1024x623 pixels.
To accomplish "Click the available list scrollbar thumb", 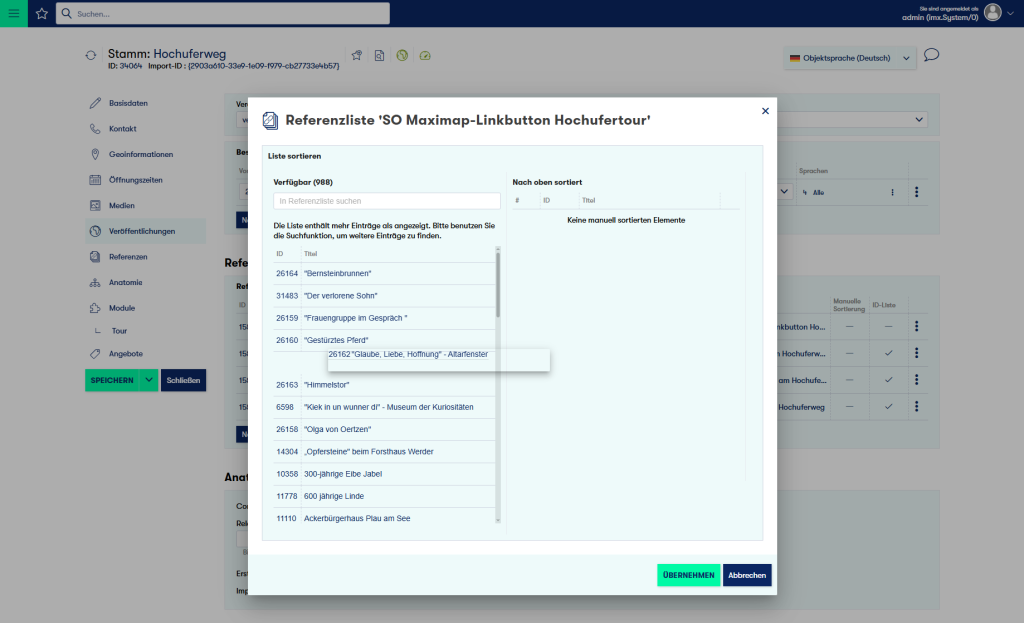I will point(498,285).
